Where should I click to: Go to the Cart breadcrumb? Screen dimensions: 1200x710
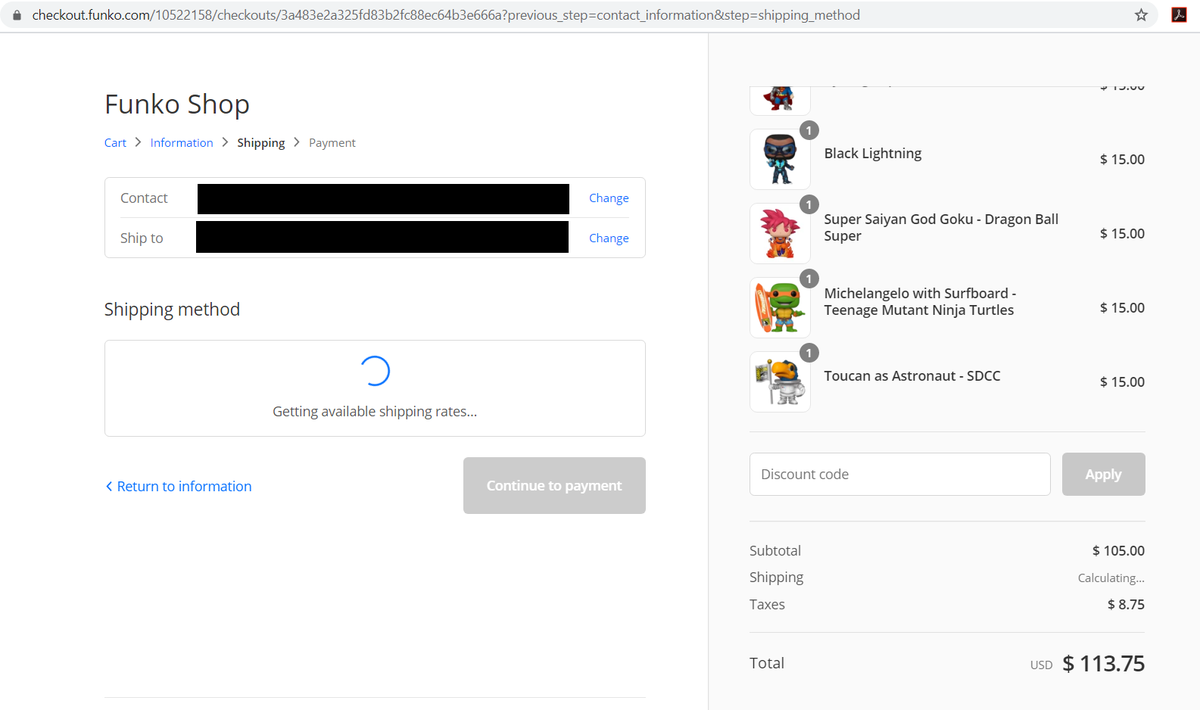pos(115,143)
